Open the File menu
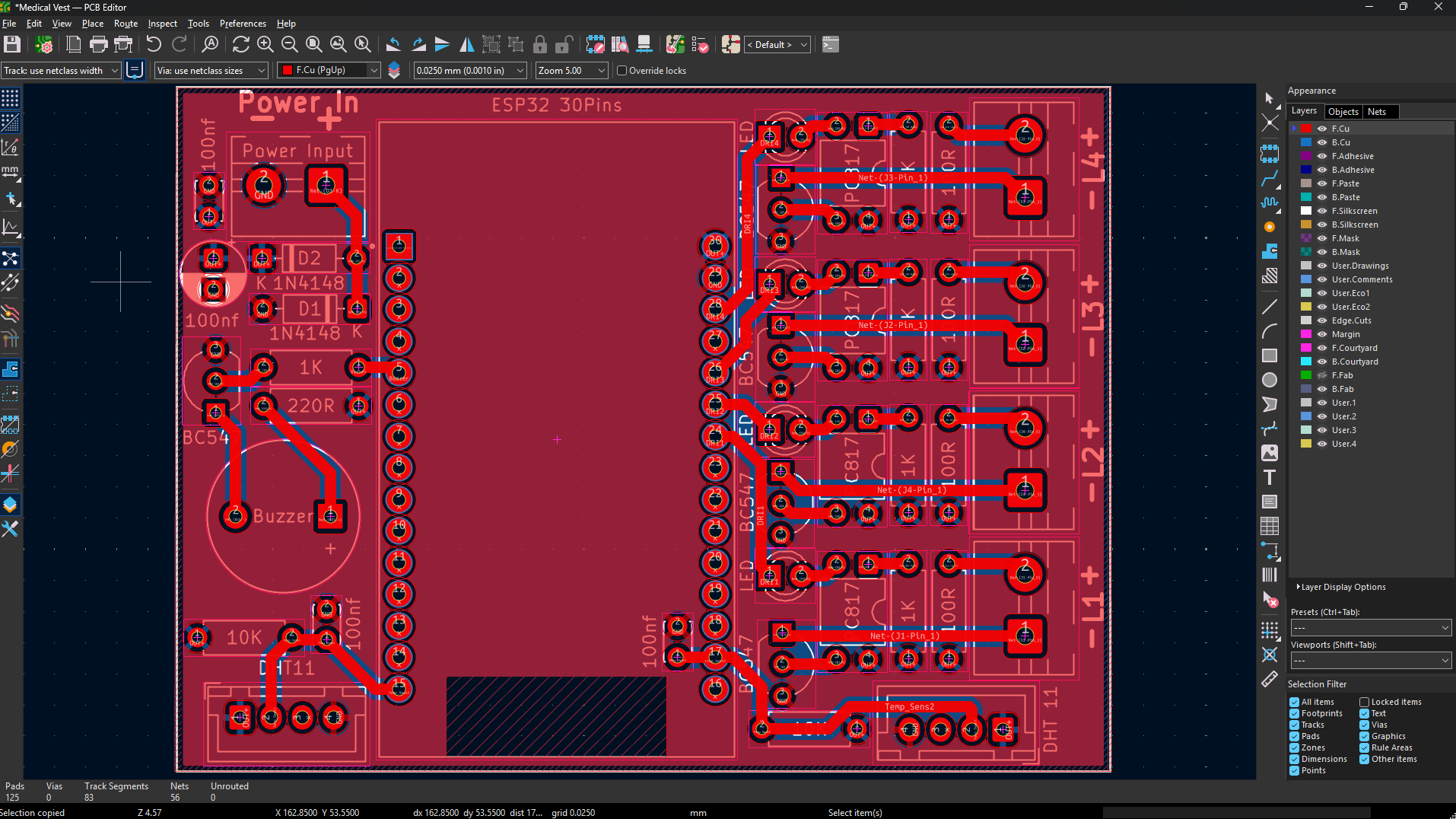 pos(9,24)
